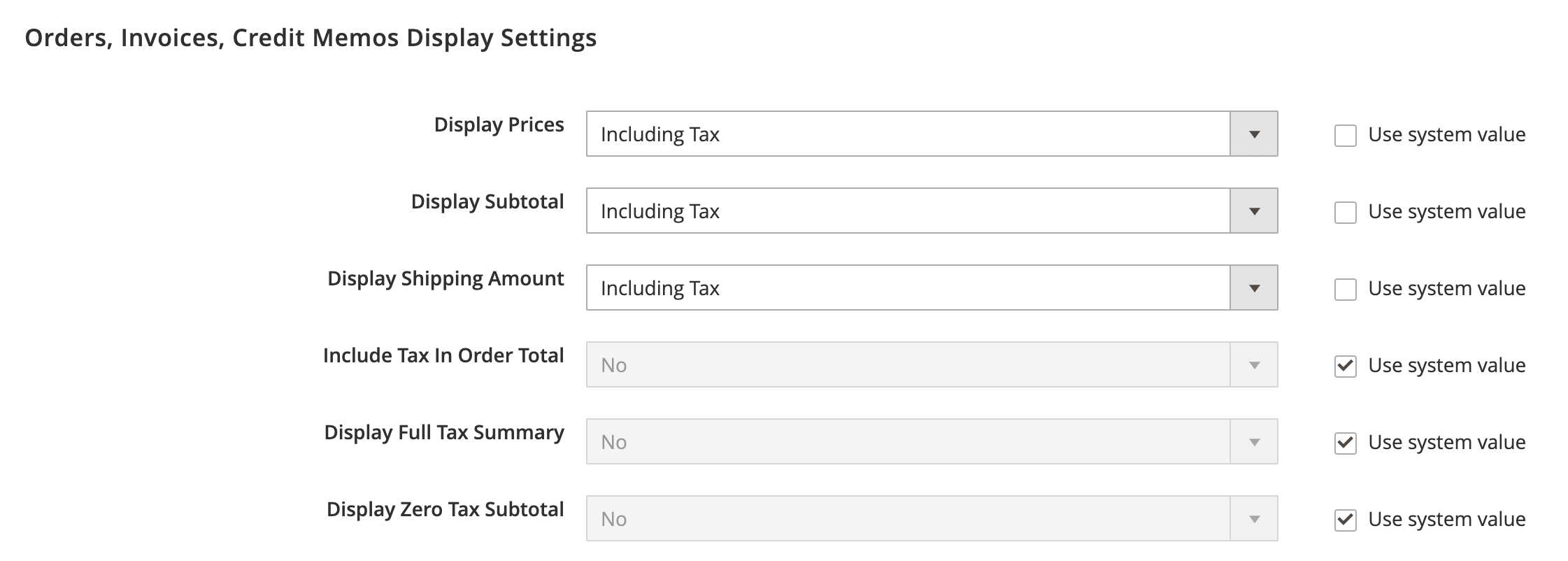1568x561 pixels.
Task: Uncheck Use system value for Include Tax In Order Total
Action: coord(1346,364)
